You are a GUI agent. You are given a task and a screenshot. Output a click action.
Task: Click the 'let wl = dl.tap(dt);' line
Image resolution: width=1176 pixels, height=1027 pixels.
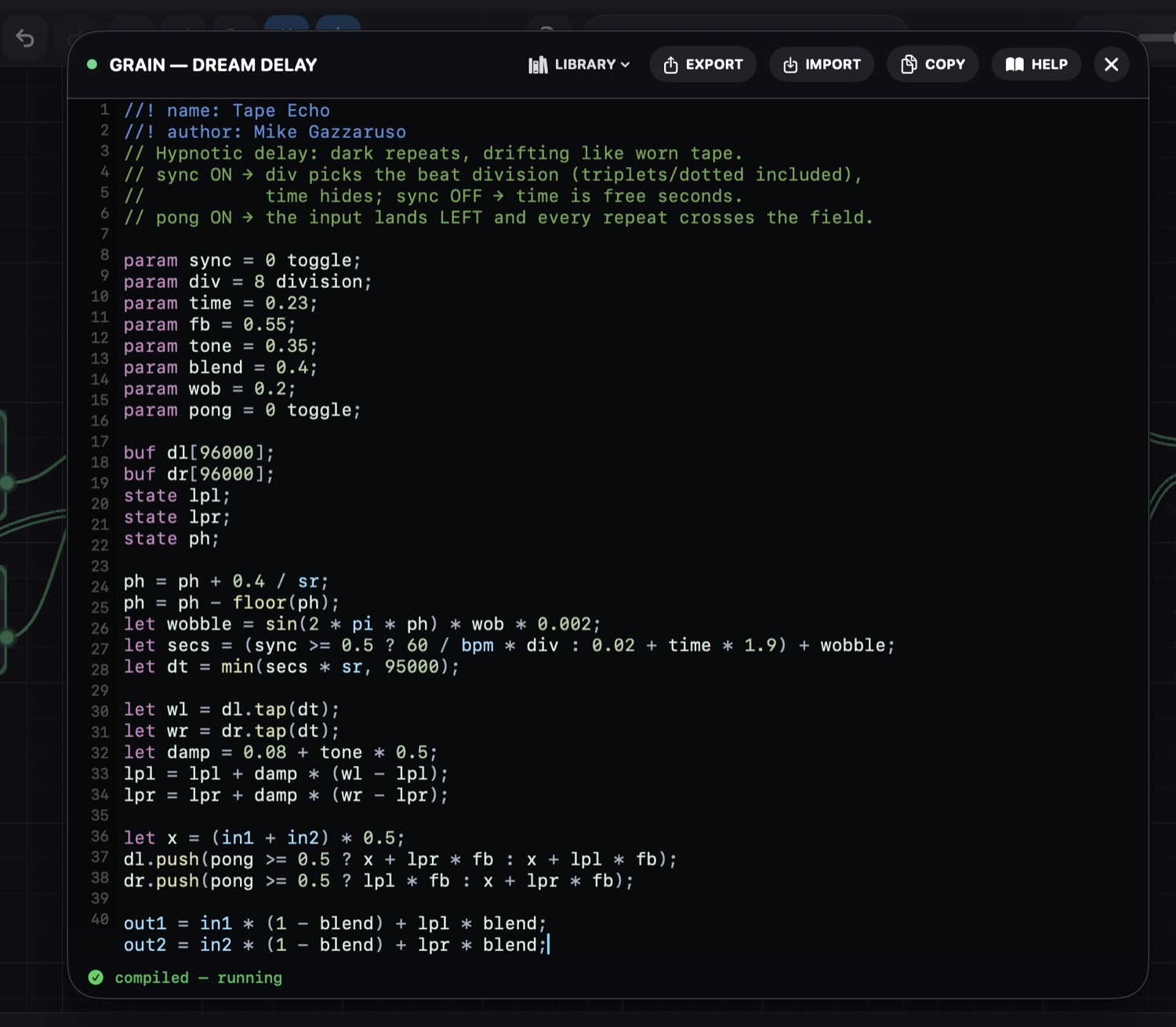pyautogui.click(x=231, y=709)
